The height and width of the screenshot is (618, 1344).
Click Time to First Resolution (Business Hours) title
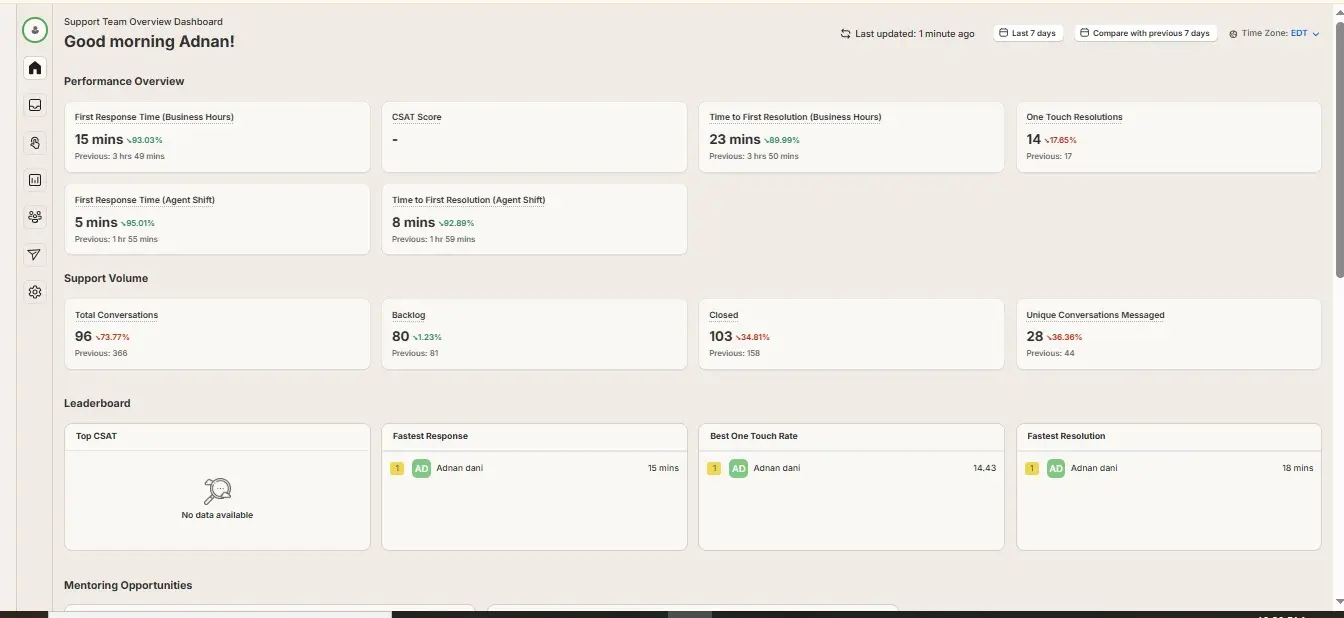[795, 117]
